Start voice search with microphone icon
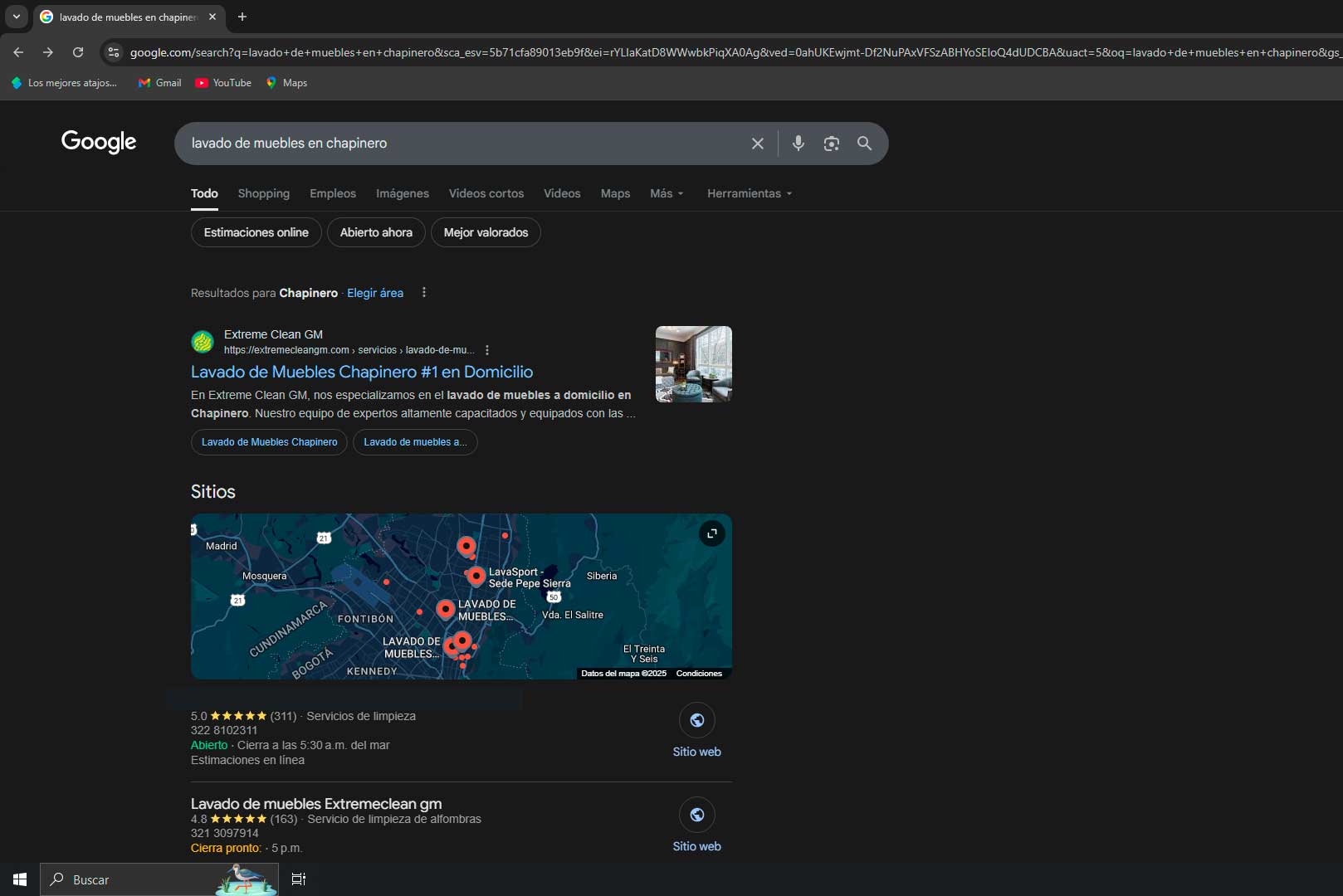1343x896 pixels. tap(798, 144)
